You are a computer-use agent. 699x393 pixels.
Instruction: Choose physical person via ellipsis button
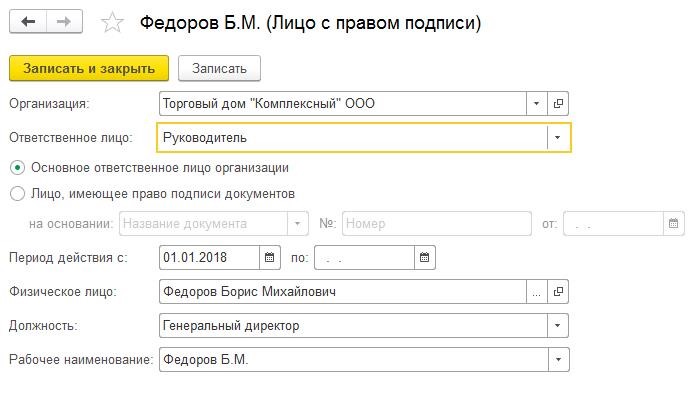[537, 292]
